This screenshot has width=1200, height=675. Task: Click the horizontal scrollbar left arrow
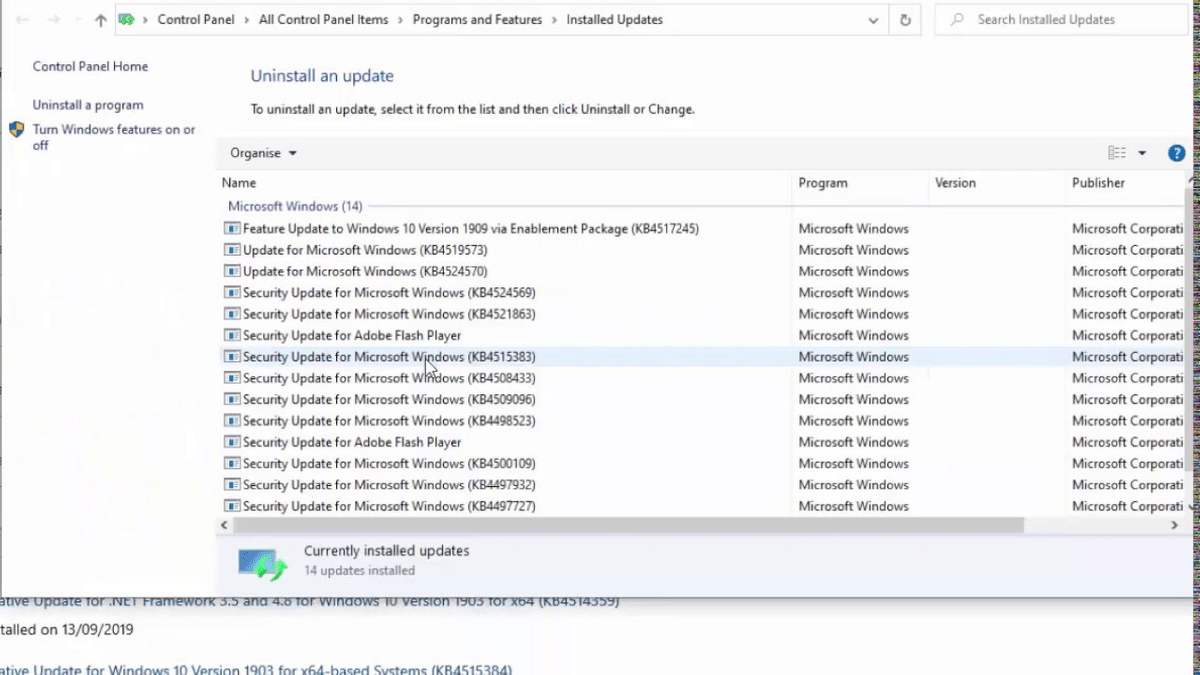click(225, 525)
